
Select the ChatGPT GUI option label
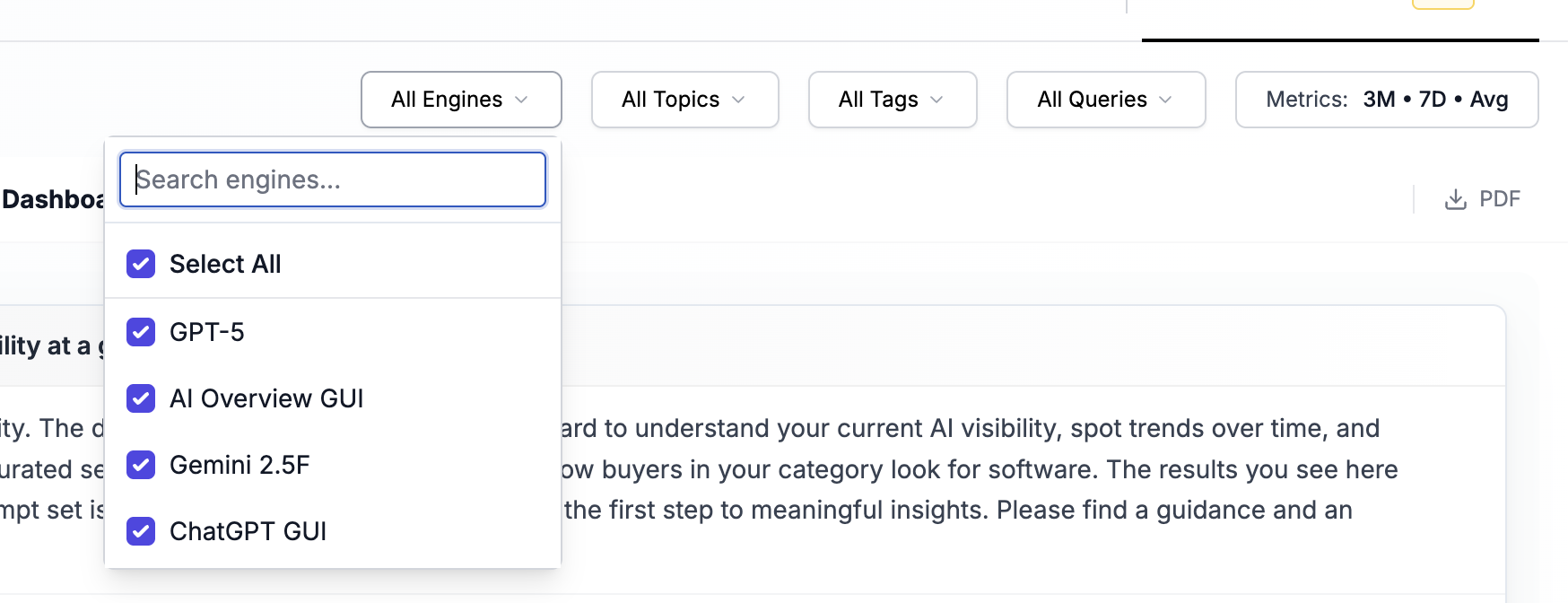(248, 531)
